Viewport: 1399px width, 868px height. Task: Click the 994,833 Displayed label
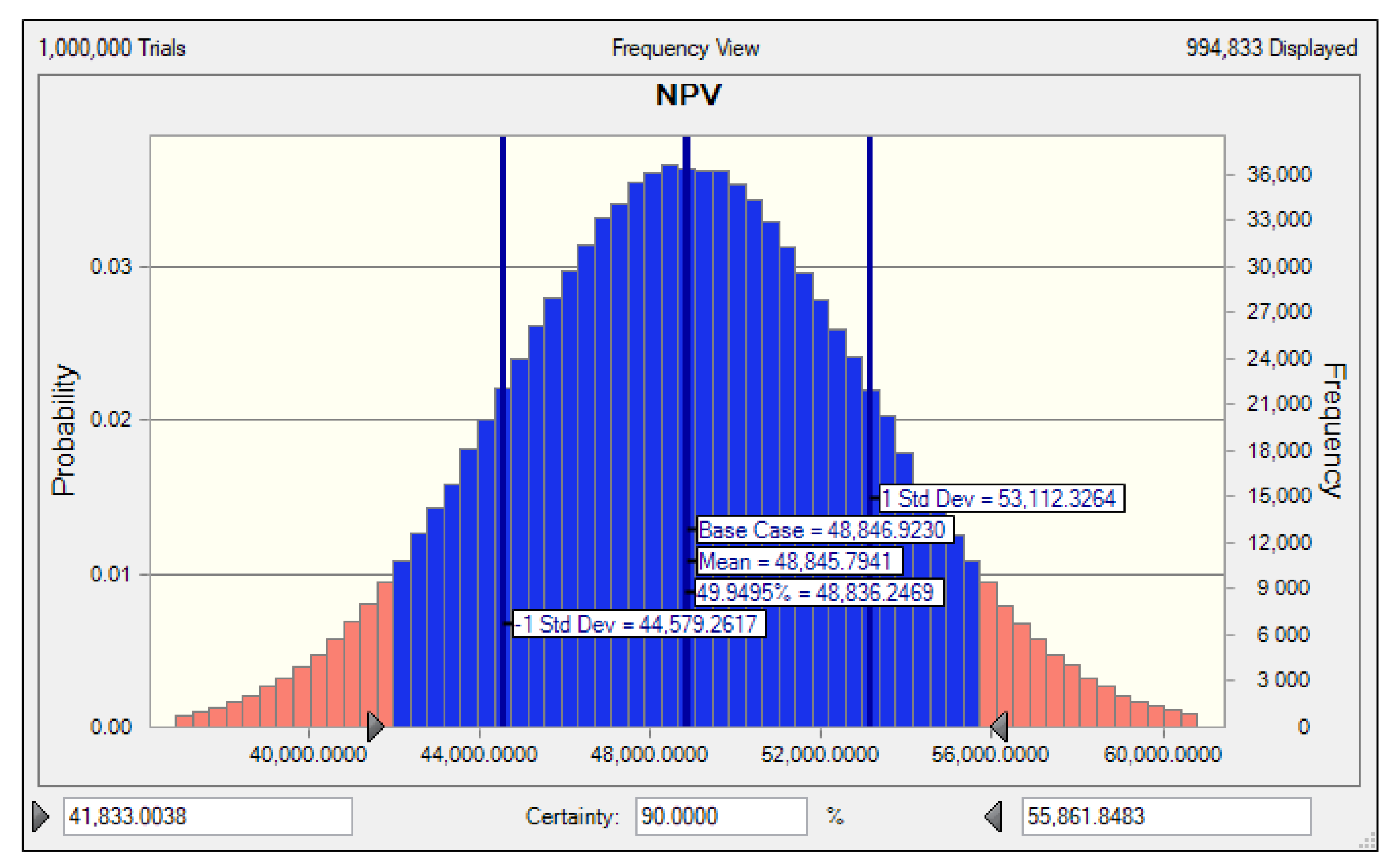[1271, 48]
